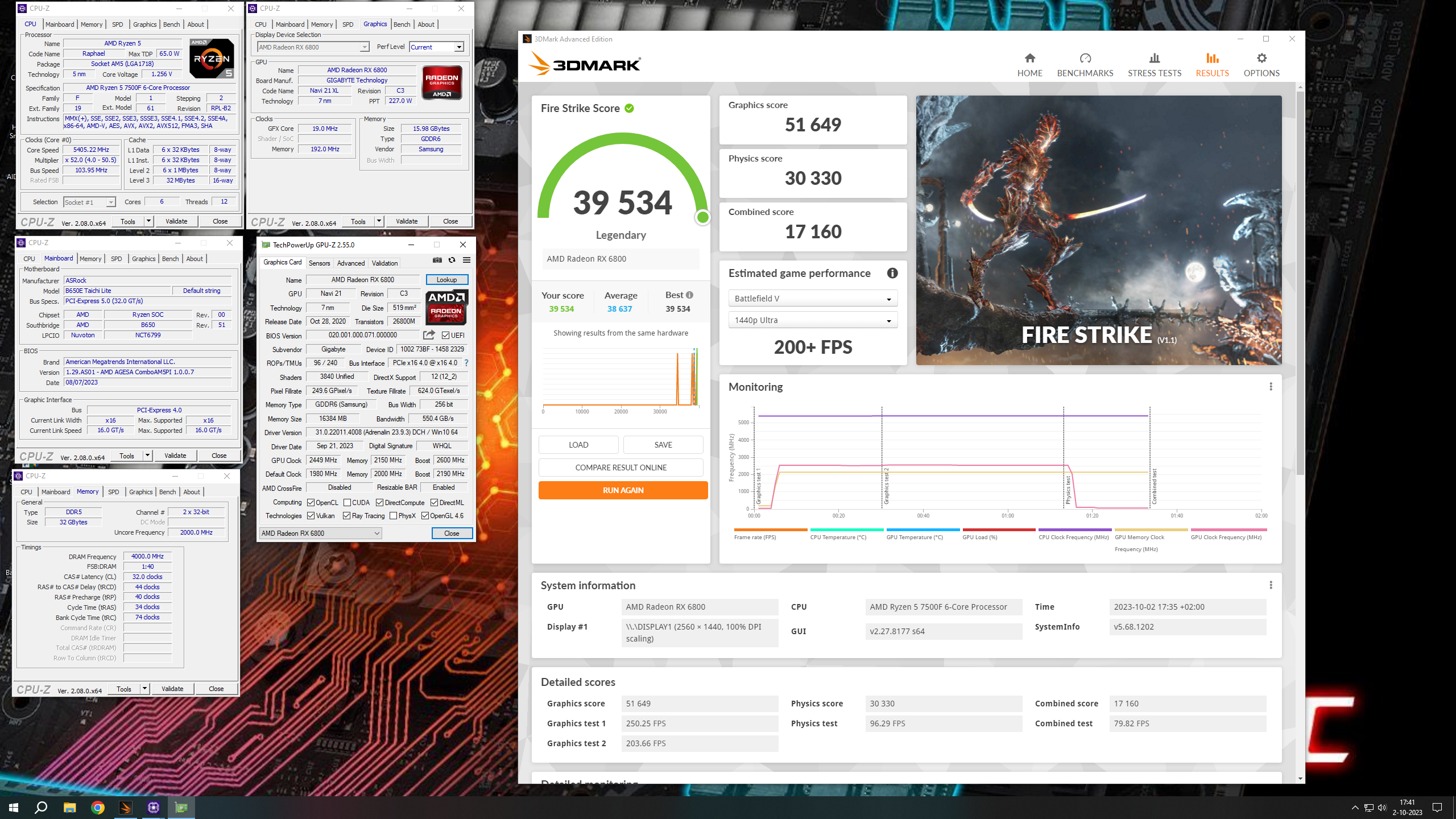The height and width of the screenshot is (819, 1456).
Task: Open Google Chrome from the taskbar
Action: [x=98, y=808]
